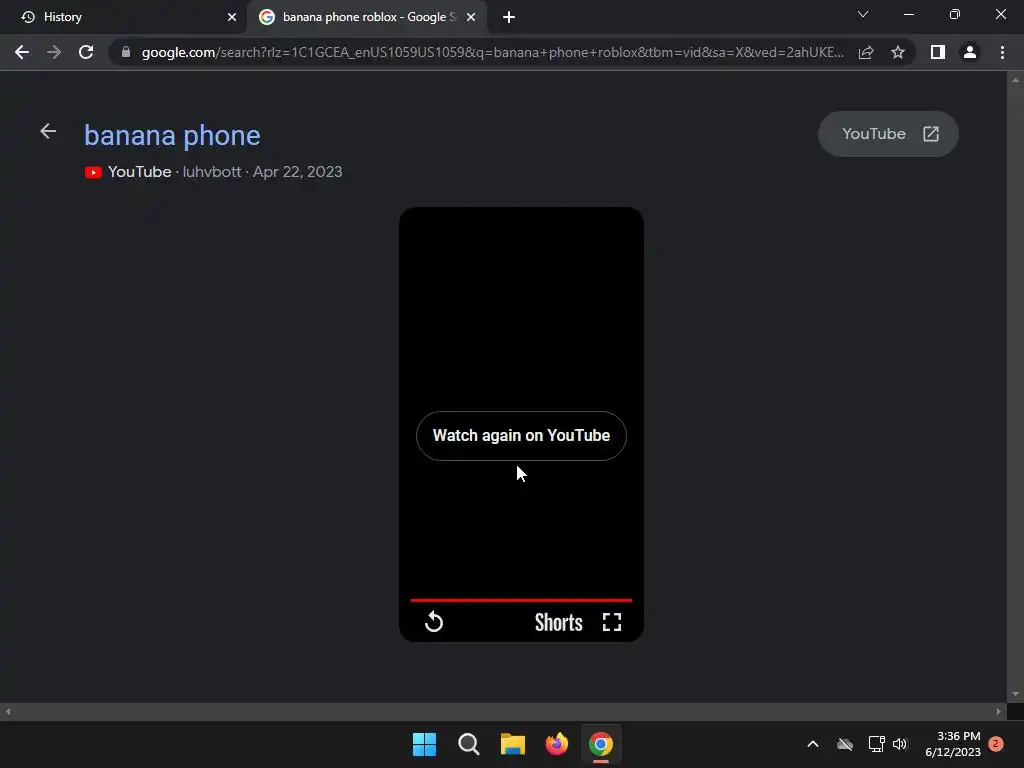Reload the current page
The height and width of the screenshot is (768, 1024).
click(86, 52)
